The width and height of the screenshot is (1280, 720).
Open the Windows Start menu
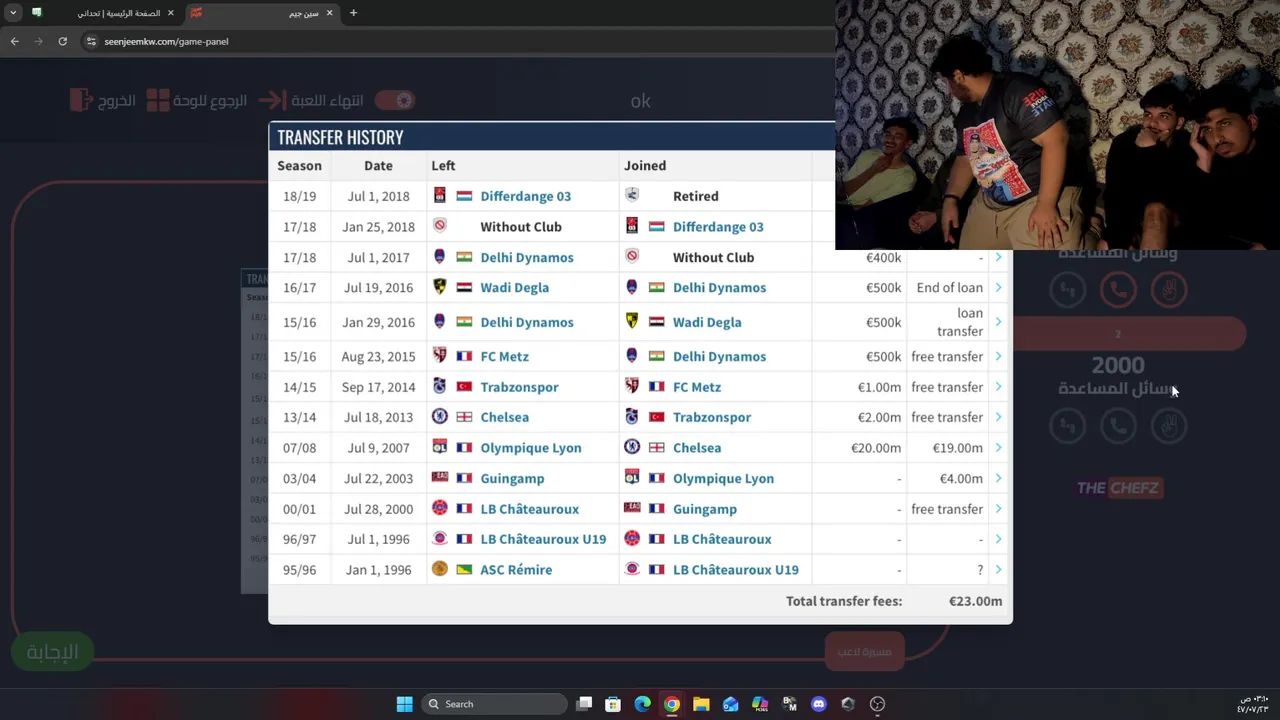(404, 704)
